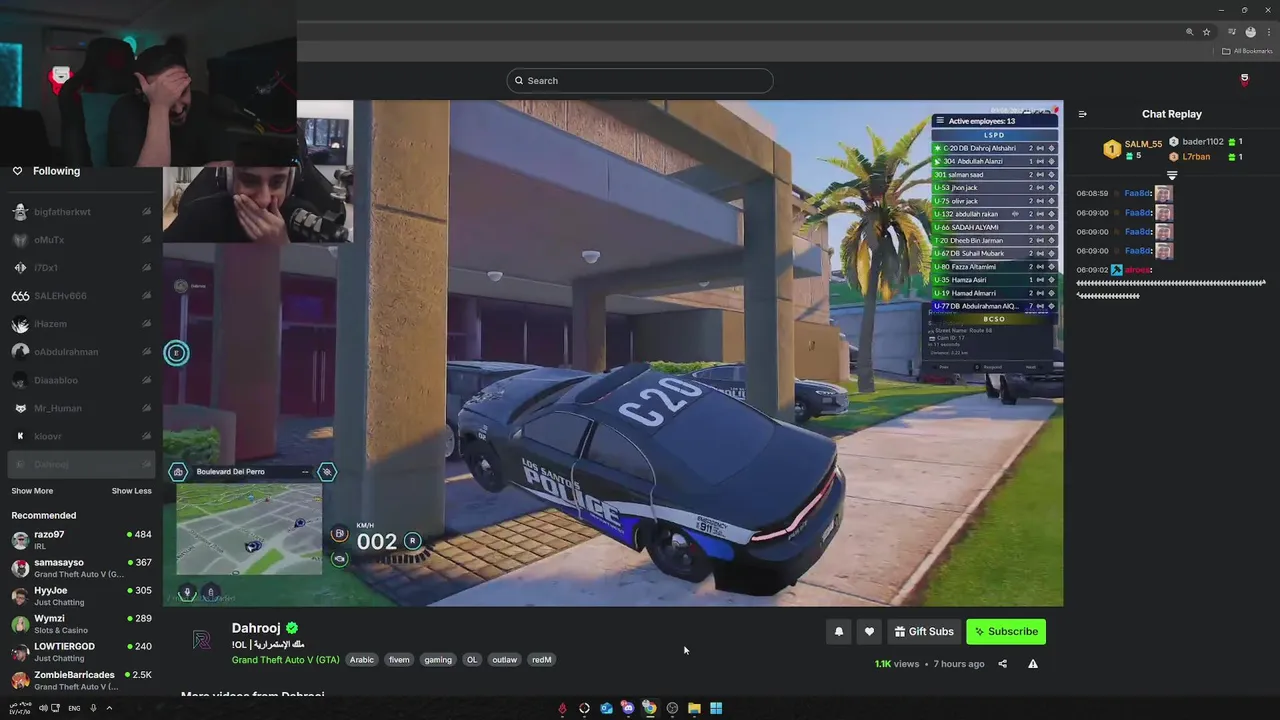Click the browser zoom magnifier icon in address bar
This screenshot has width=1280, height=720.
pyautogui.click(x=1189, y=32)
